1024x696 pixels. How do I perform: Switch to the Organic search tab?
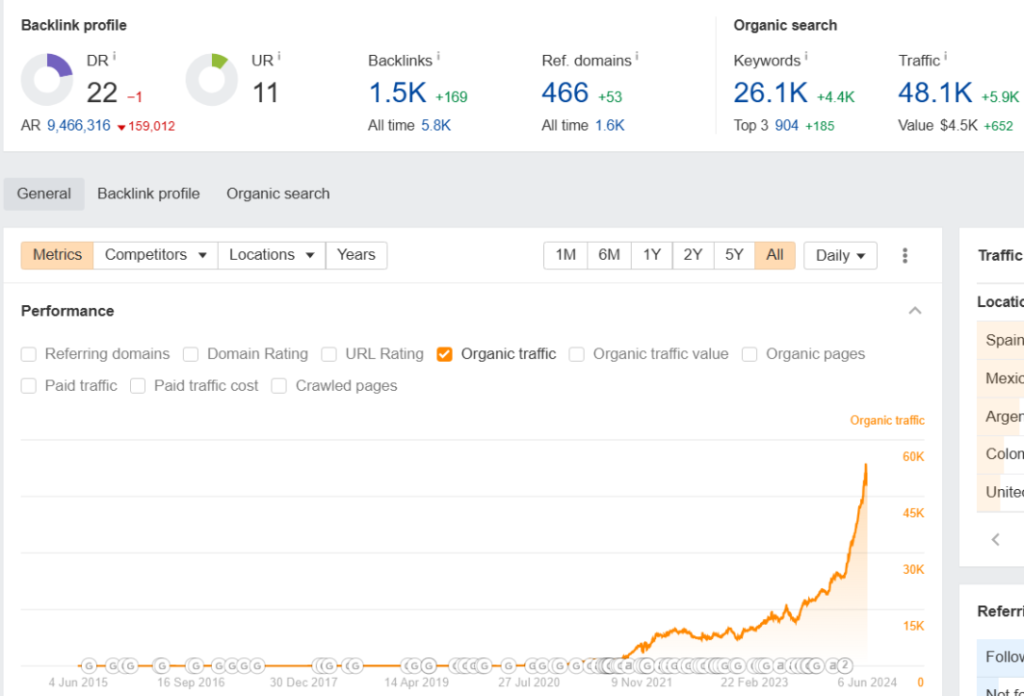pos(278,194)
